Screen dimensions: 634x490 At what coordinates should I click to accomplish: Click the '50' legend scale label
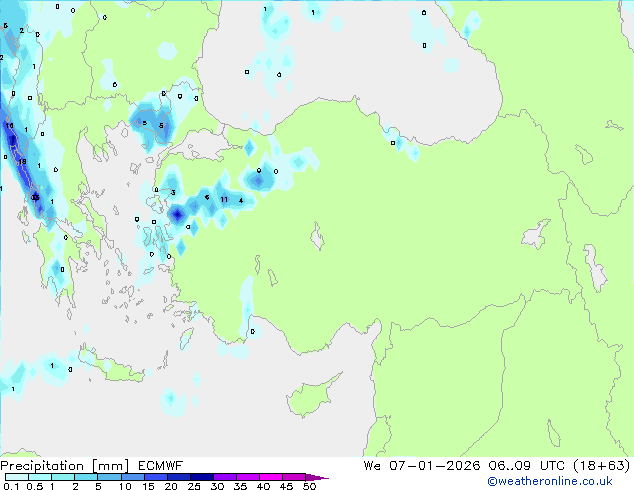pyautogui.click(x=309, y=486)
